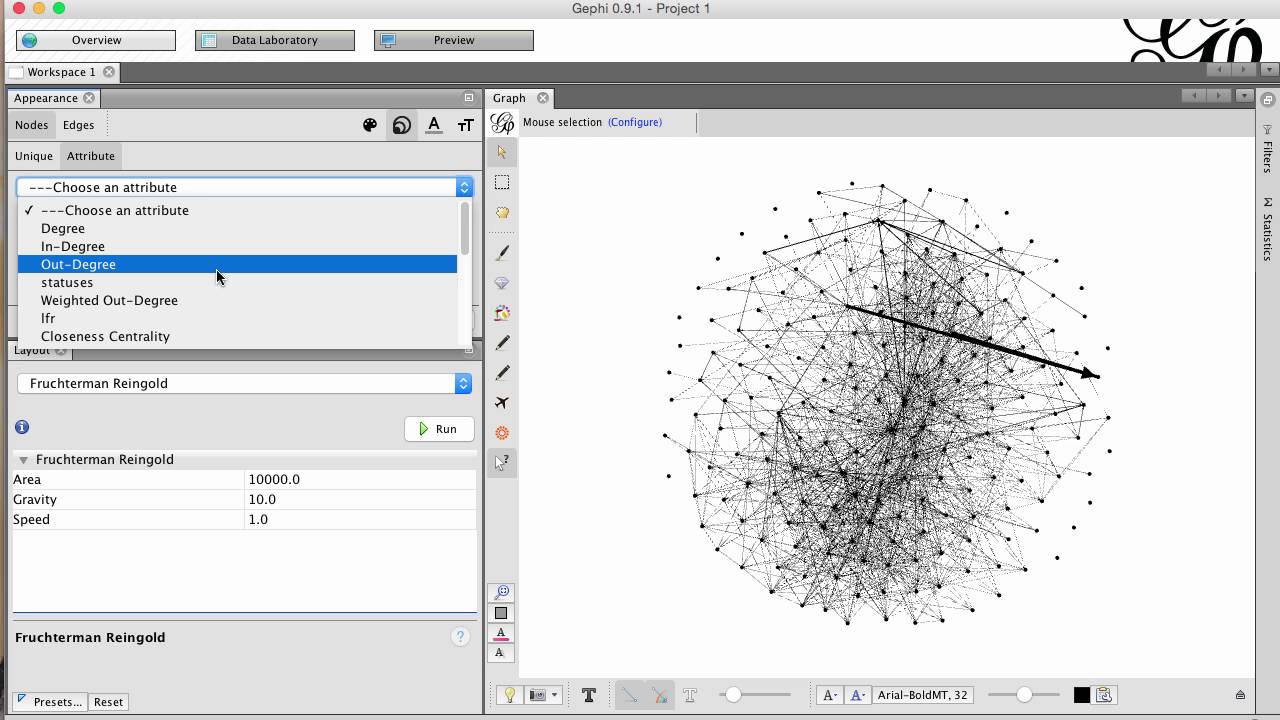Select Out-Degree in the attribute list

(237, 264)
